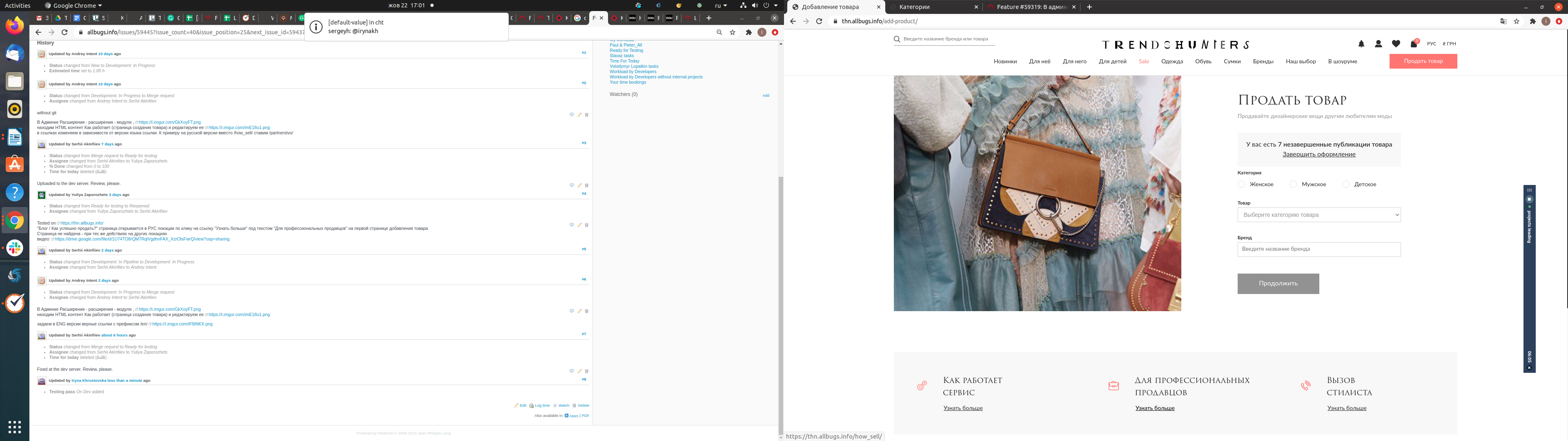Viewport: 1568px width, 441px height.
Task: Reload the thn.allbugs.info add-product page
Action: [x=819, y=21]
